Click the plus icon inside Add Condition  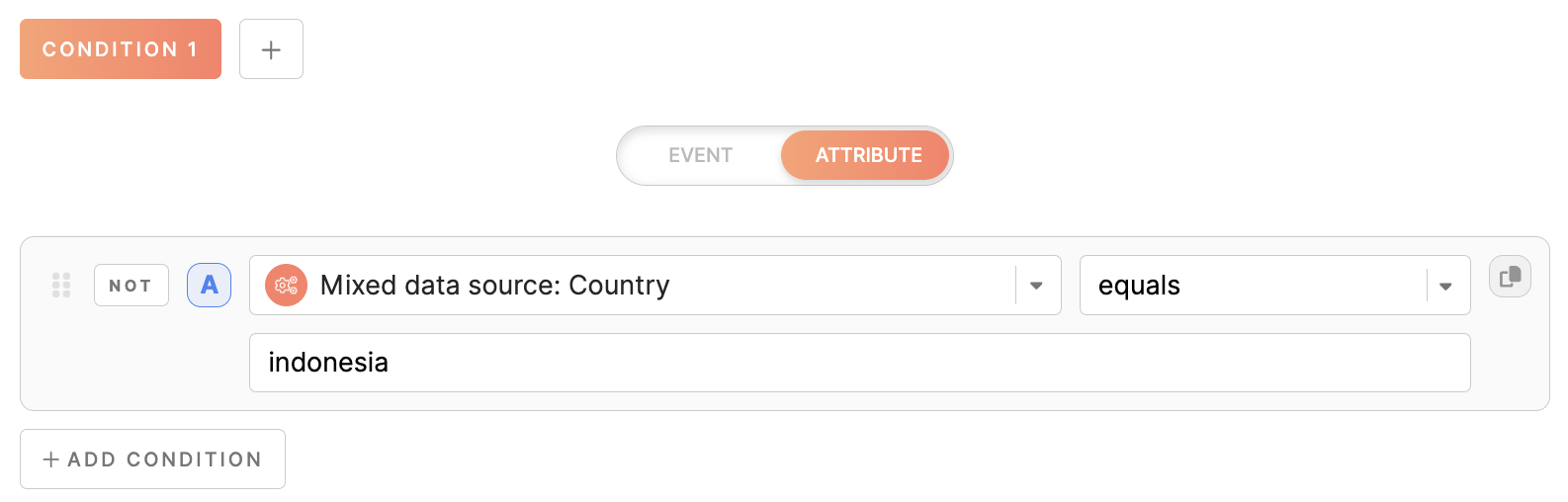(x=51, y=460)
